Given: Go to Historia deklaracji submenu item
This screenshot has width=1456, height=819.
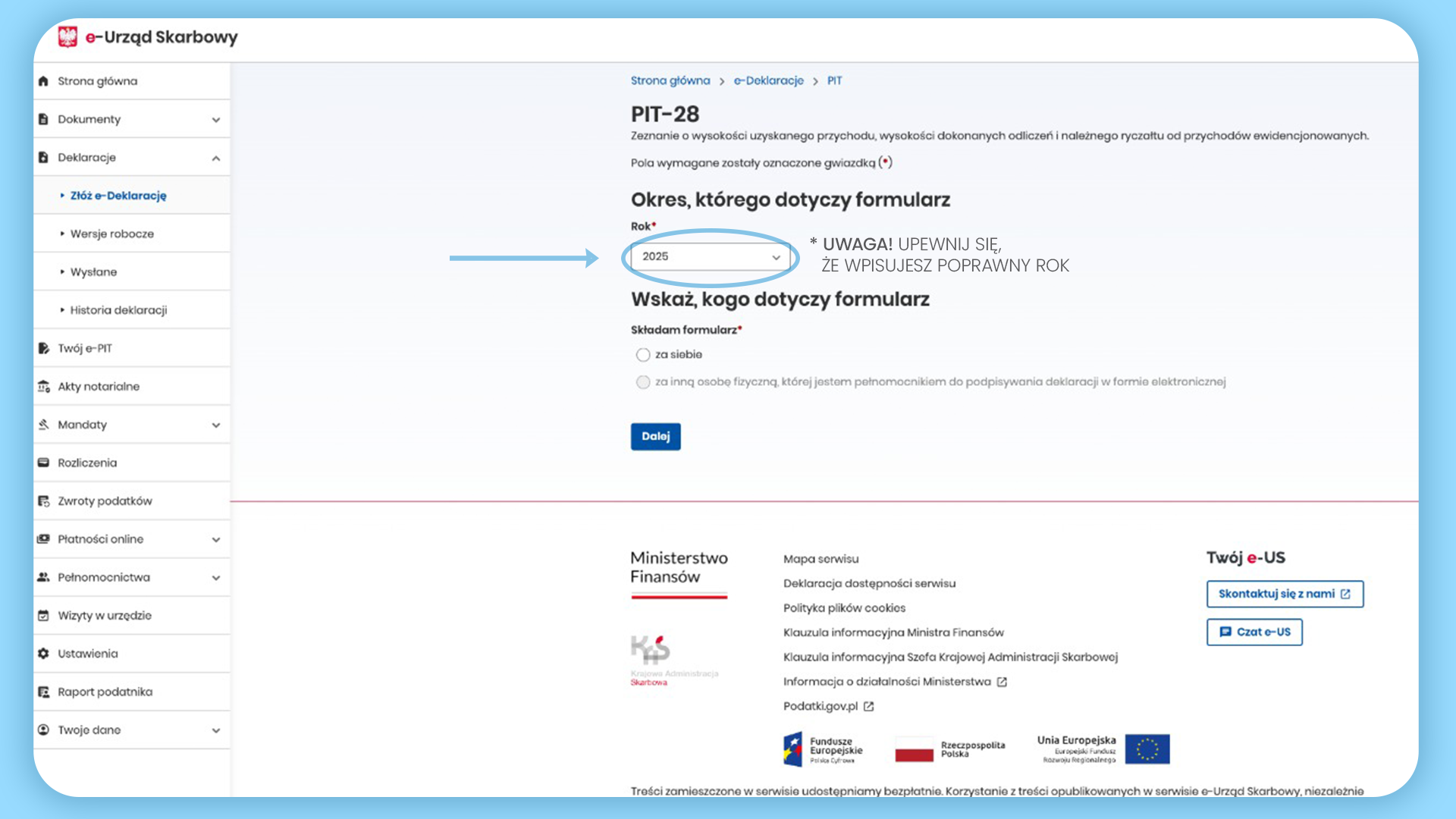Looking at the screenshot, I should point(118,310).
